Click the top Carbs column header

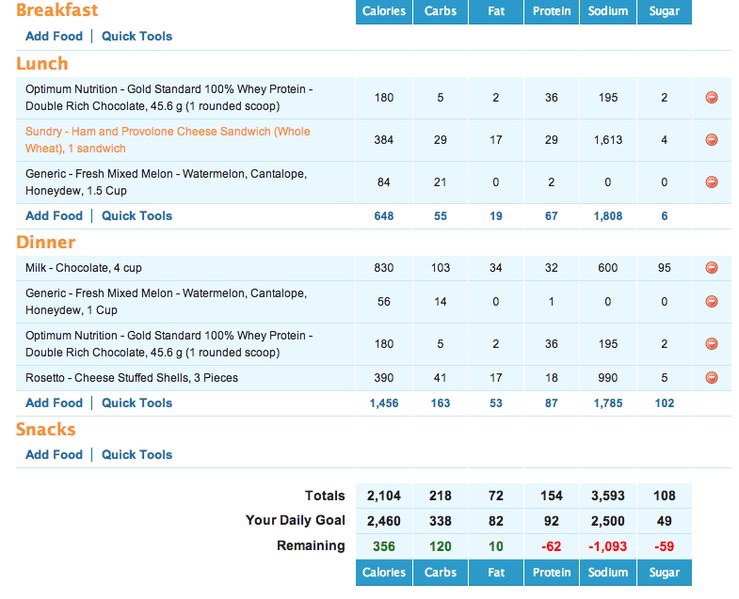(440, 11)
